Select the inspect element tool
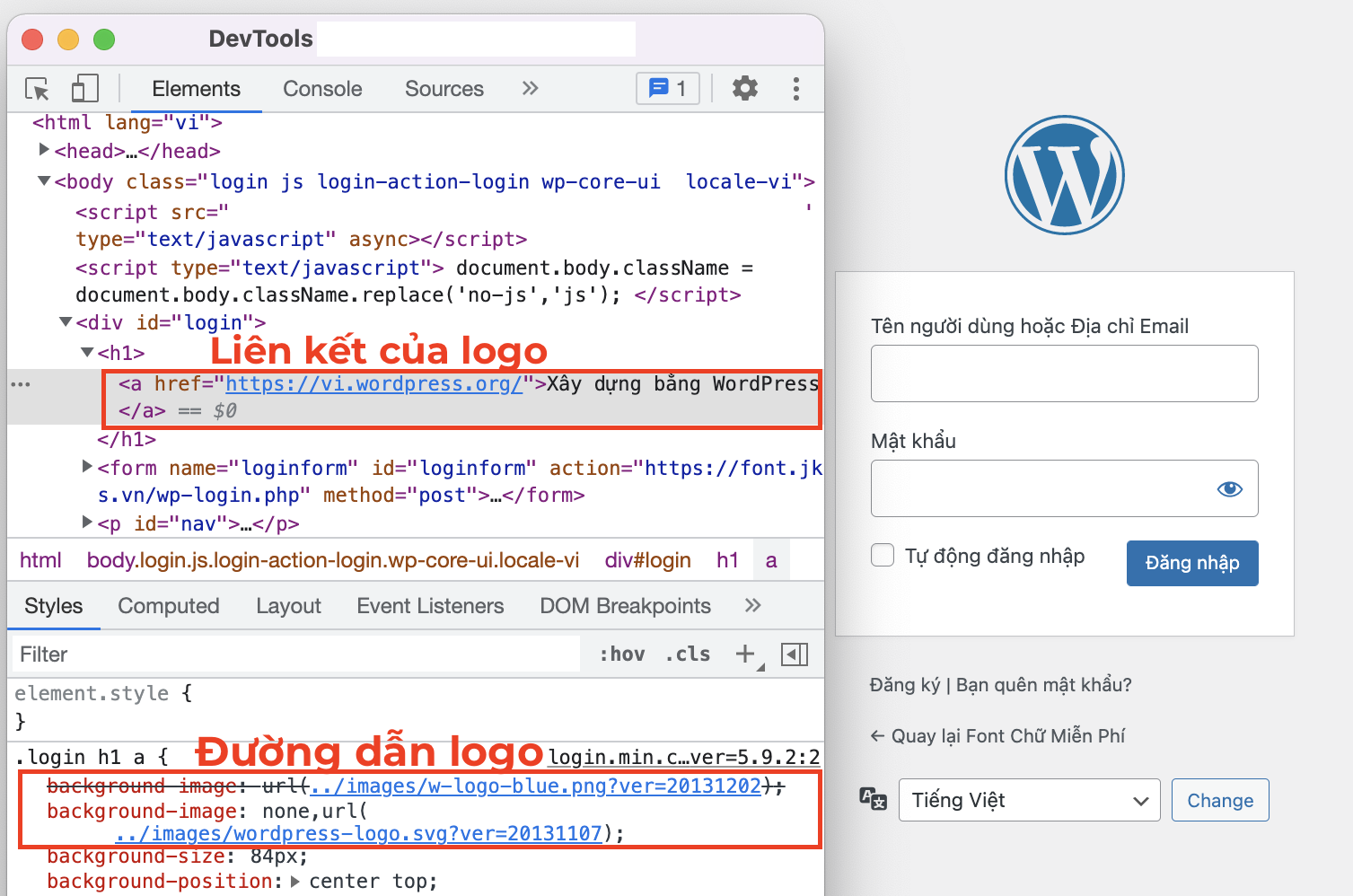This screenshot has height=896, width=1353. tap(36, 88)
